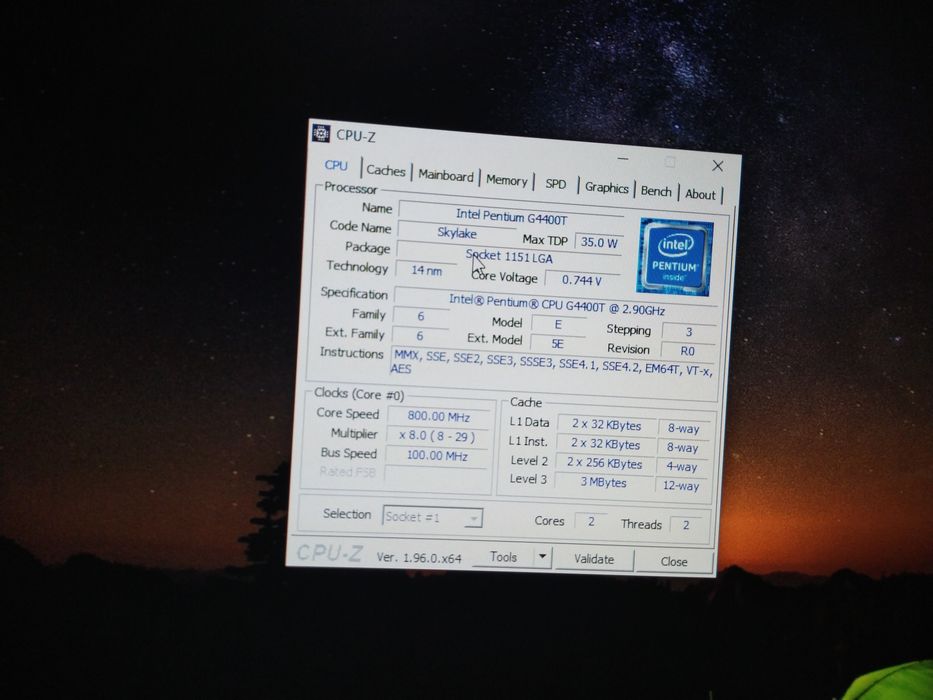Minimize the CPU-Z window

click(x=622, y=158)
